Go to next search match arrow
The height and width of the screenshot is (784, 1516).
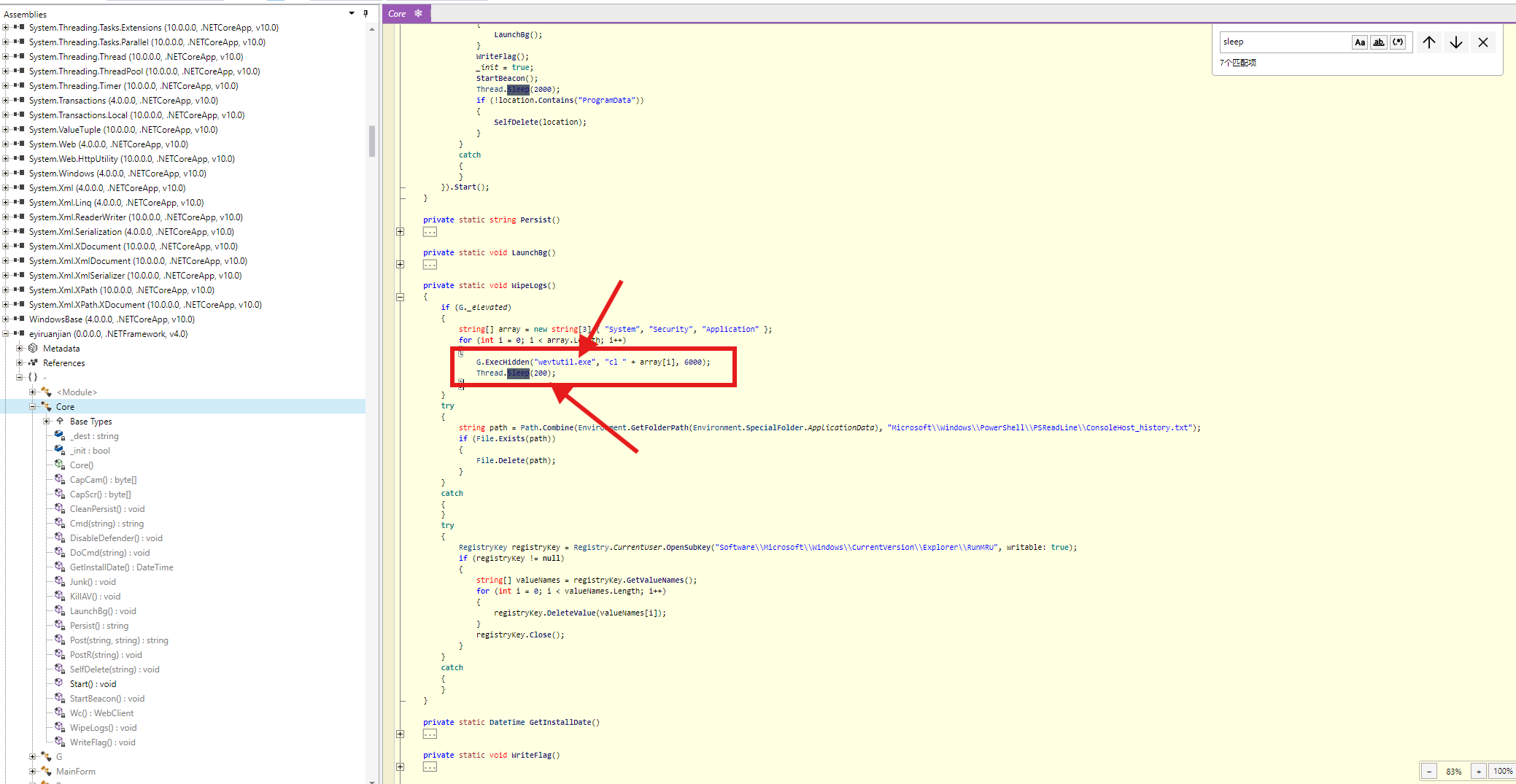tap(1456, 42)
